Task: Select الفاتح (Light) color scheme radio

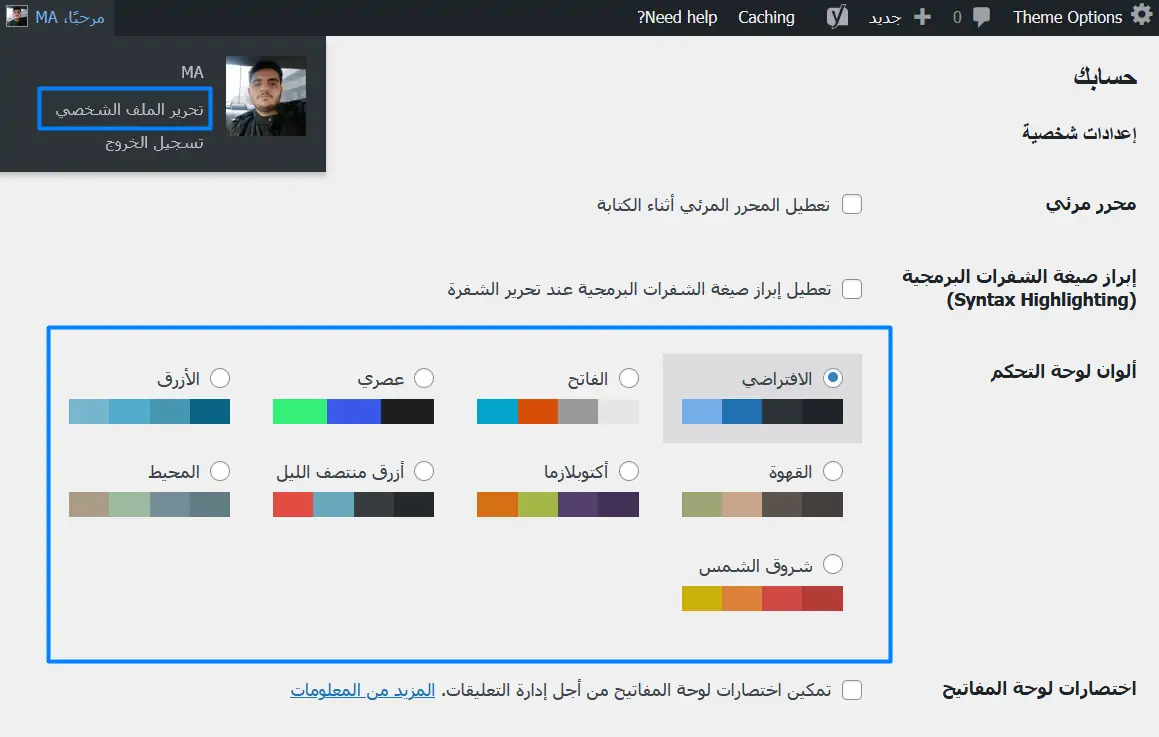Action: (x=628, y=378)
